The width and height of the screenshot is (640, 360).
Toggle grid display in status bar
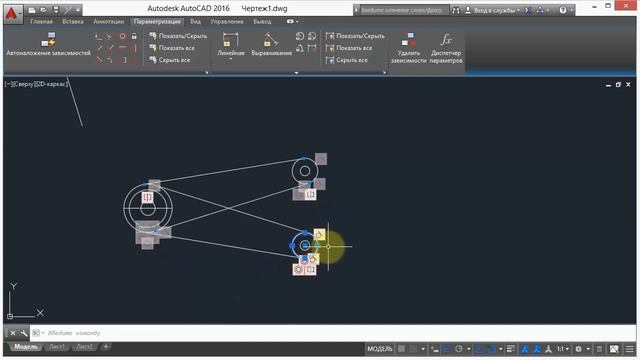pyautogui.click(x=402, y=349)
